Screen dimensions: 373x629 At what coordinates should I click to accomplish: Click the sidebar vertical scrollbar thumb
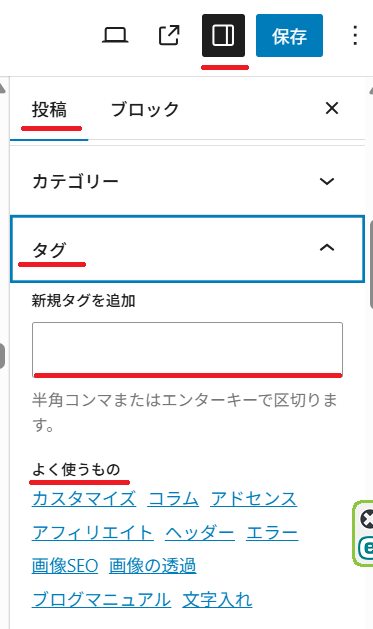point(371,264)
